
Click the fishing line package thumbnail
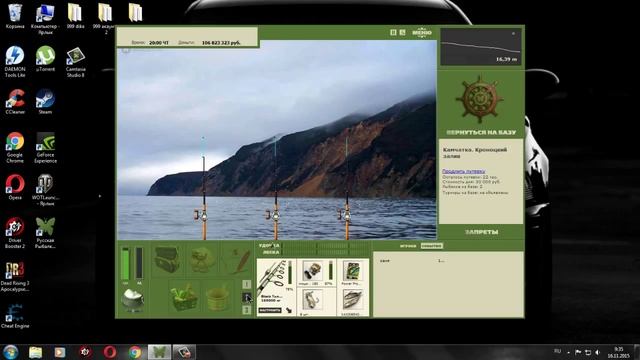(352, 271)
